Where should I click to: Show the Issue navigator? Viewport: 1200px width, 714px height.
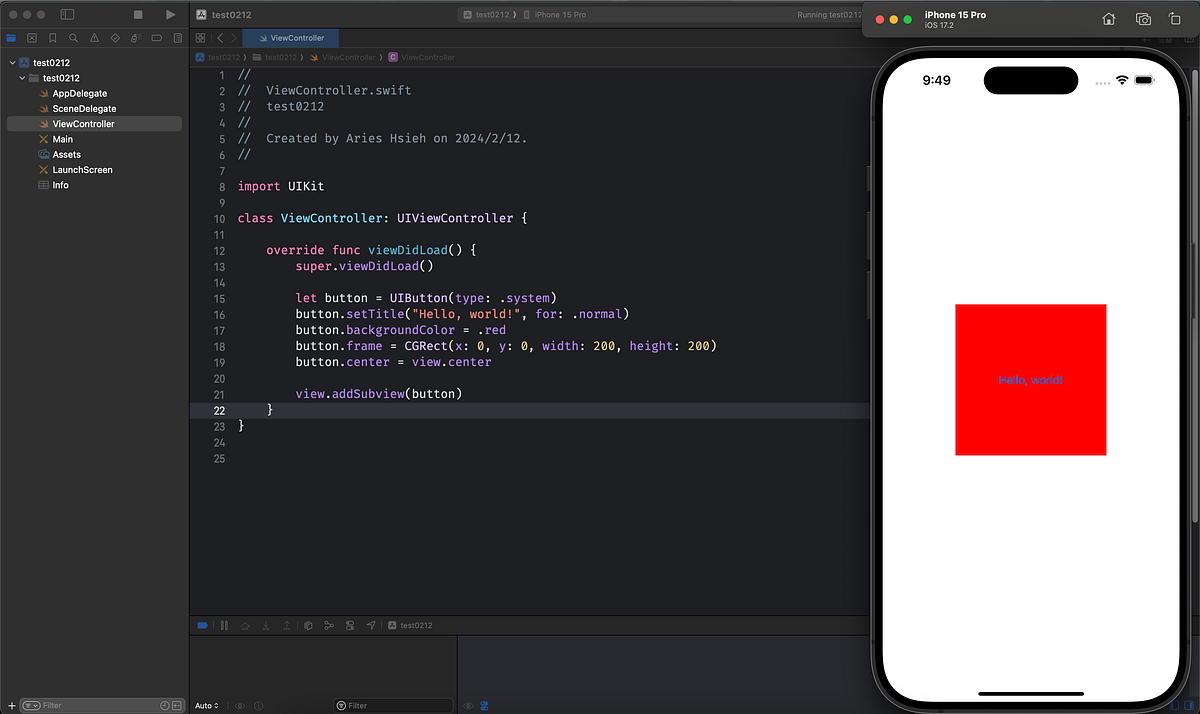pyautogui.click(x=94, y=38)
